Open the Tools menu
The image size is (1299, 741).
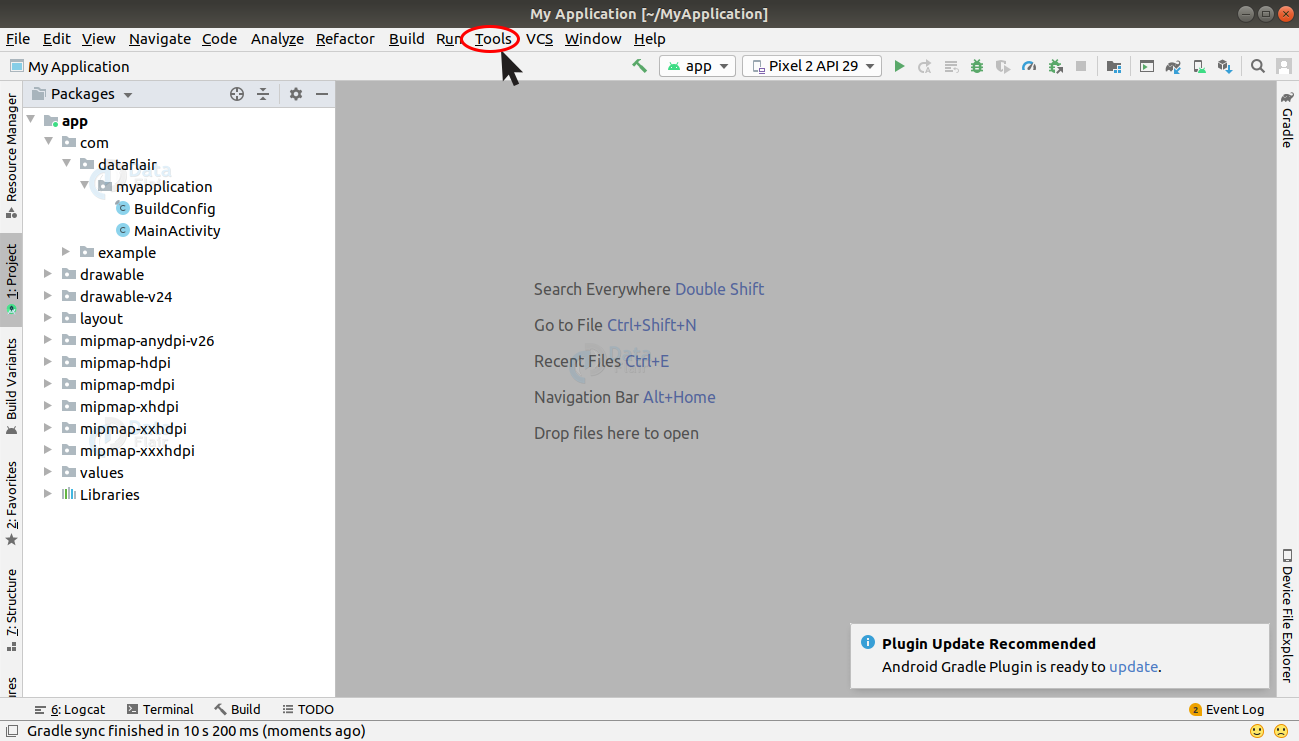click(x=494, y=39)
